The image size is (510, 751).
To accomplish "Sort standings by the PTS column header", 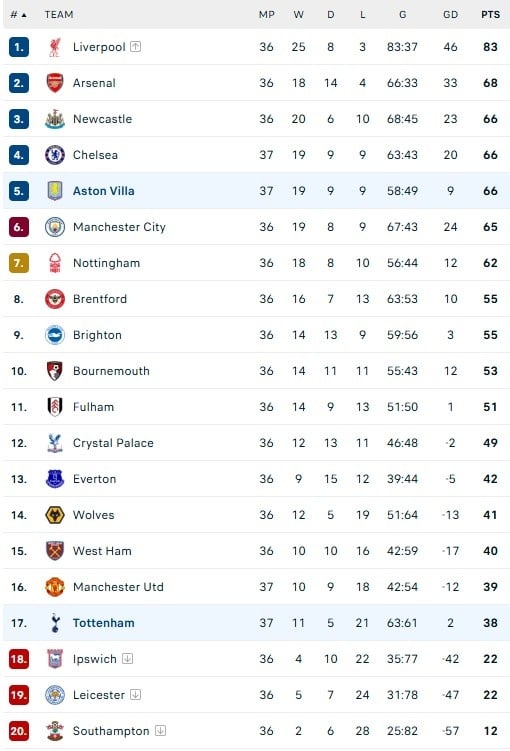I will [490, 14].
